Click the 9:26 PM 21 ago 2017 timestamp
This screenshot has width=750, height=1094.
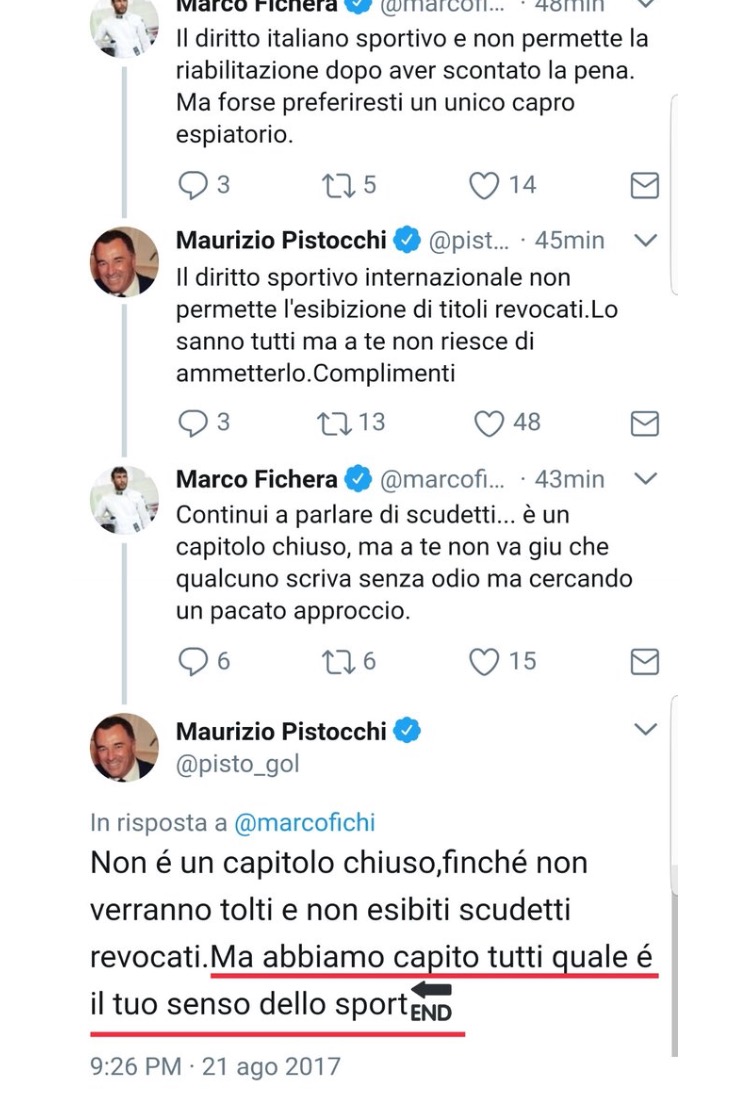pos(215,1066)
